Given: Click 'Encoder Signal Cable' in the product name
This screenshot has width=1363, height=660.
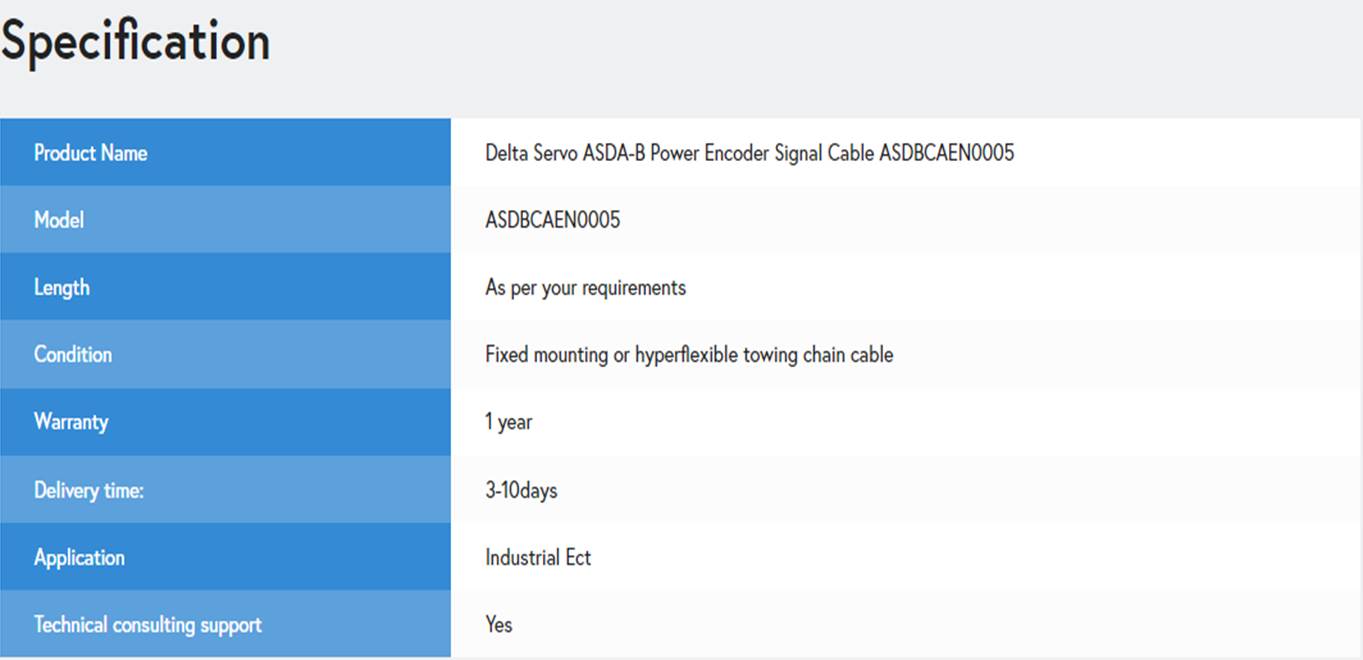Looking at the screenshot, I should pyautogui.click(x=789, y=153).
